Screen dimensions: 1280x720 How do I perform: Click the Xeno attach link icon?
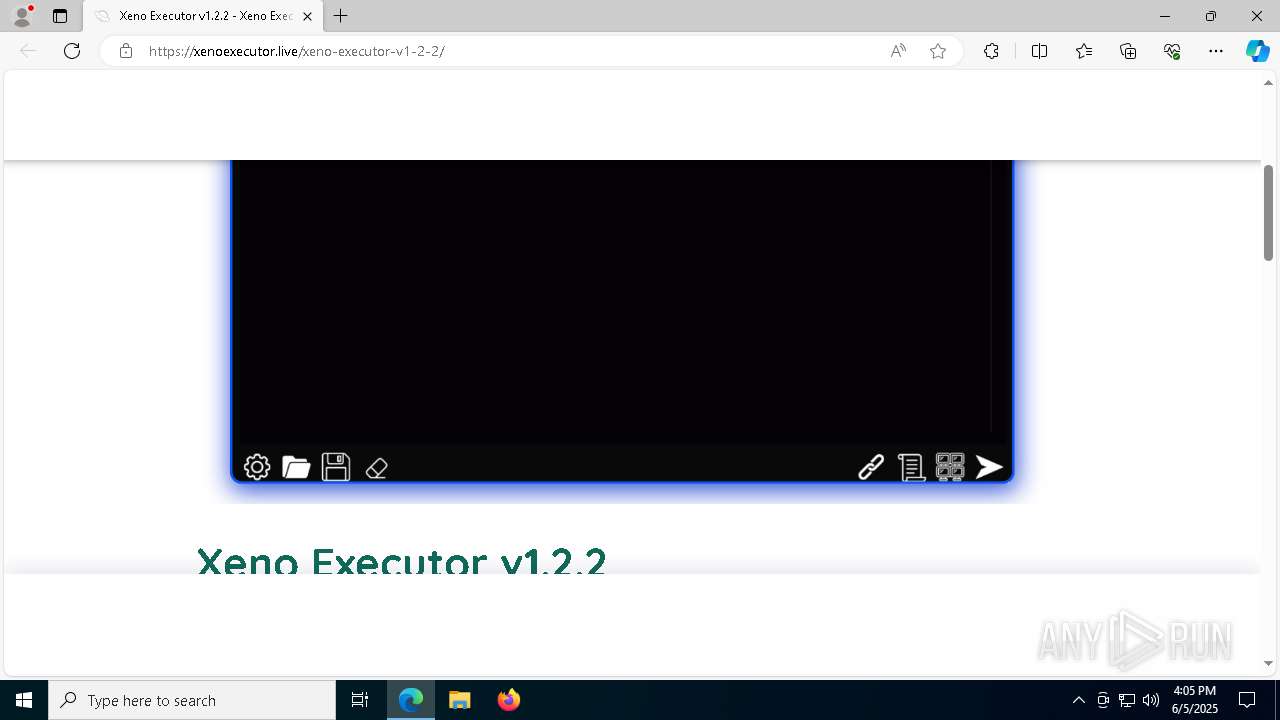pos(871,467)
